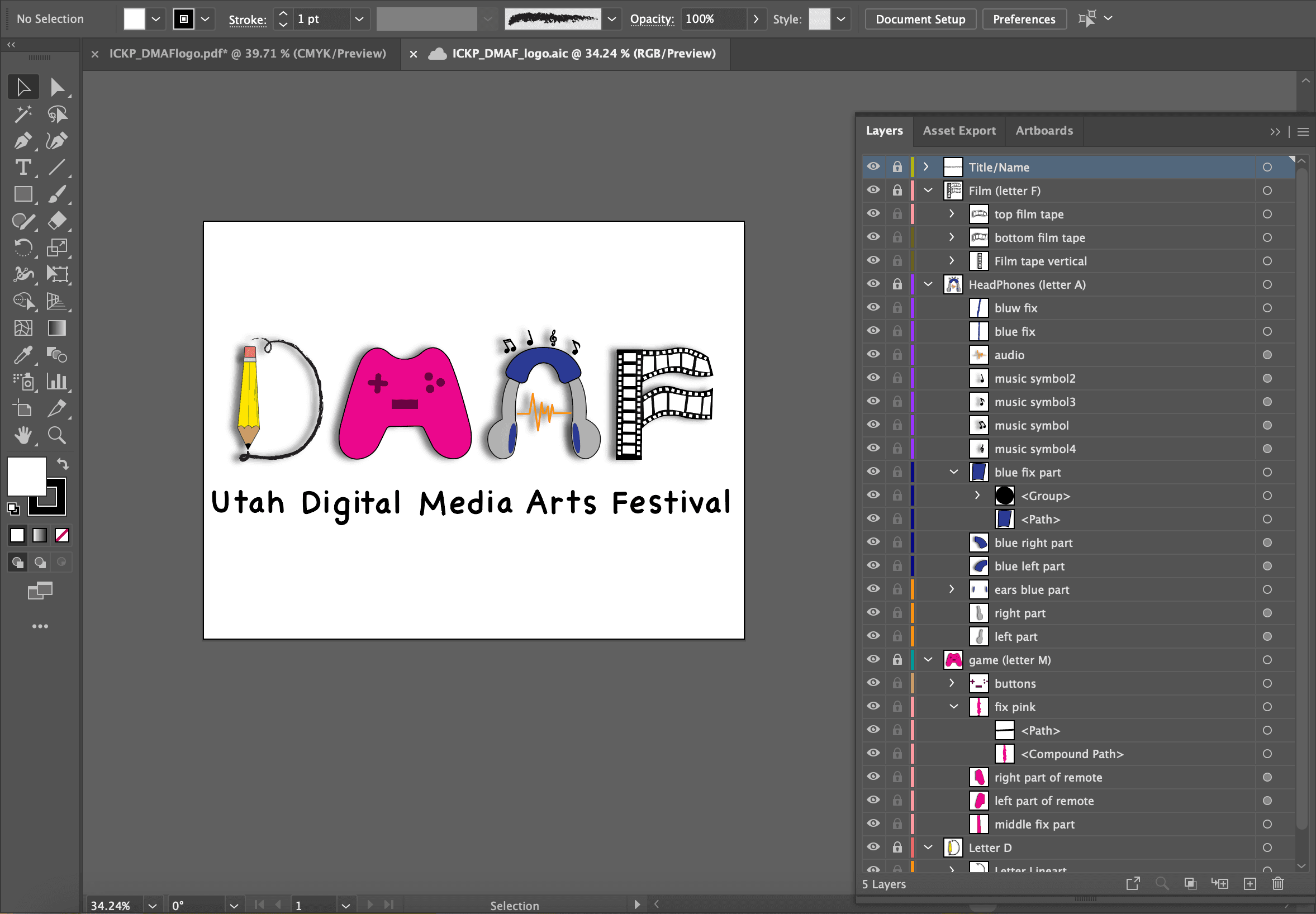The height and width of the screenshot is (914, 1316).
Task: Hide the blue right part sublayer
Action: [x=873, y=542]
